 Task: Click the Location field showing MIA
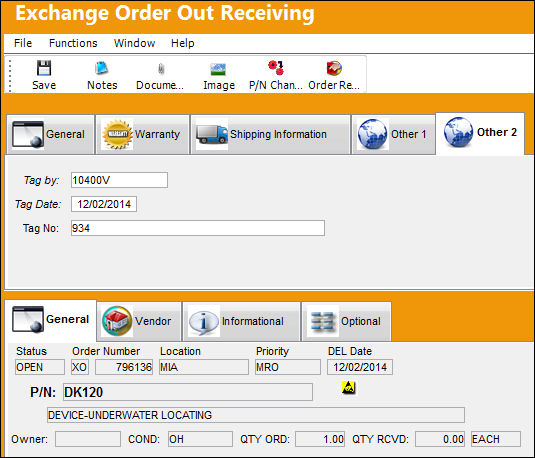[x=204, y=367]
